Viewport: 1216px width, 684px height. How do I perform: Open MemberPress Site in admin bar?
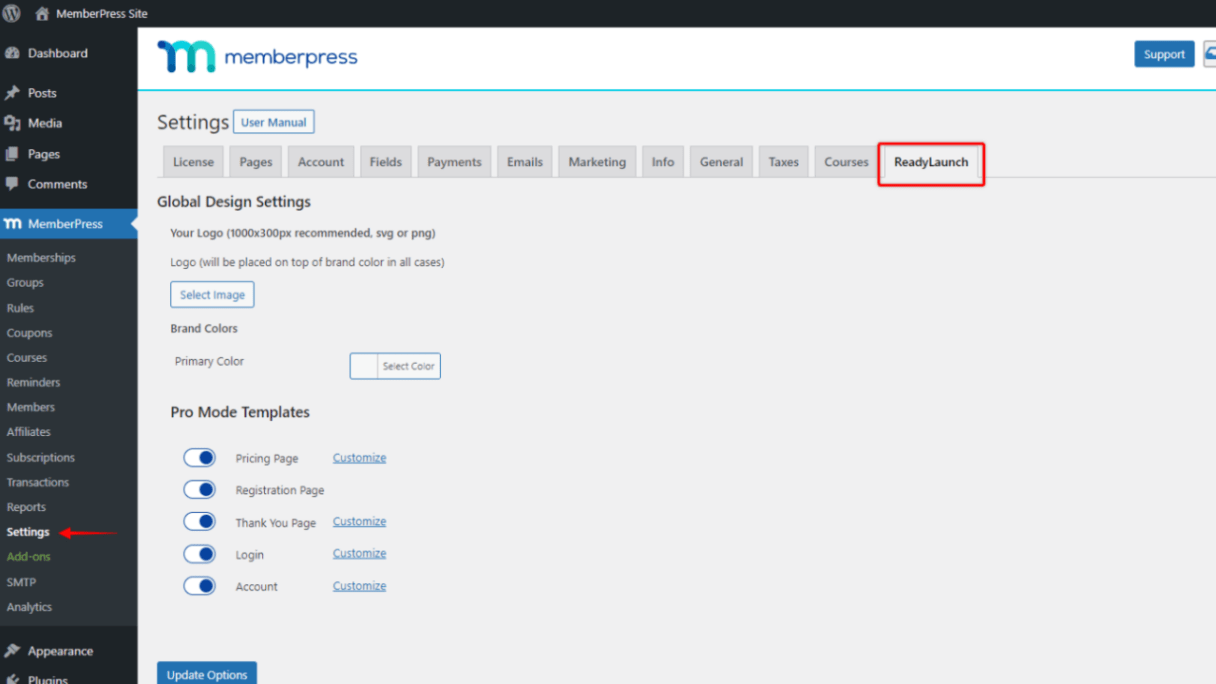pyautogui.click(x=102, y=14)
